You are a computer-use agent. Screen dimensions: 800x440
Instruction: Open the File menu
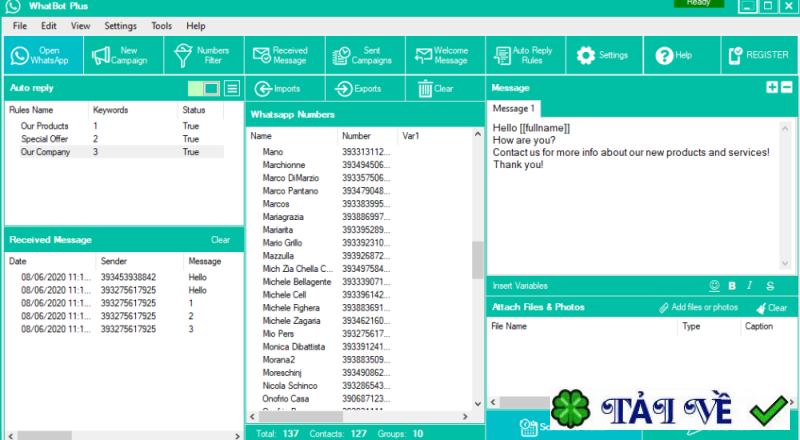pyautogui.click(x=20, y=26)
